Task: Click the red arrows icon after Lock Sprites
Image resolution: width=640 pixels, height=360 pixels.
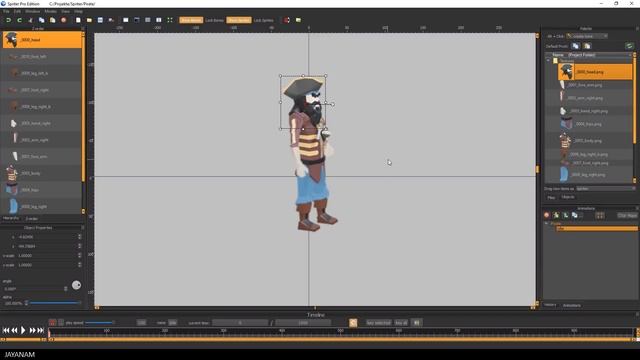Action: pos(287,20)
